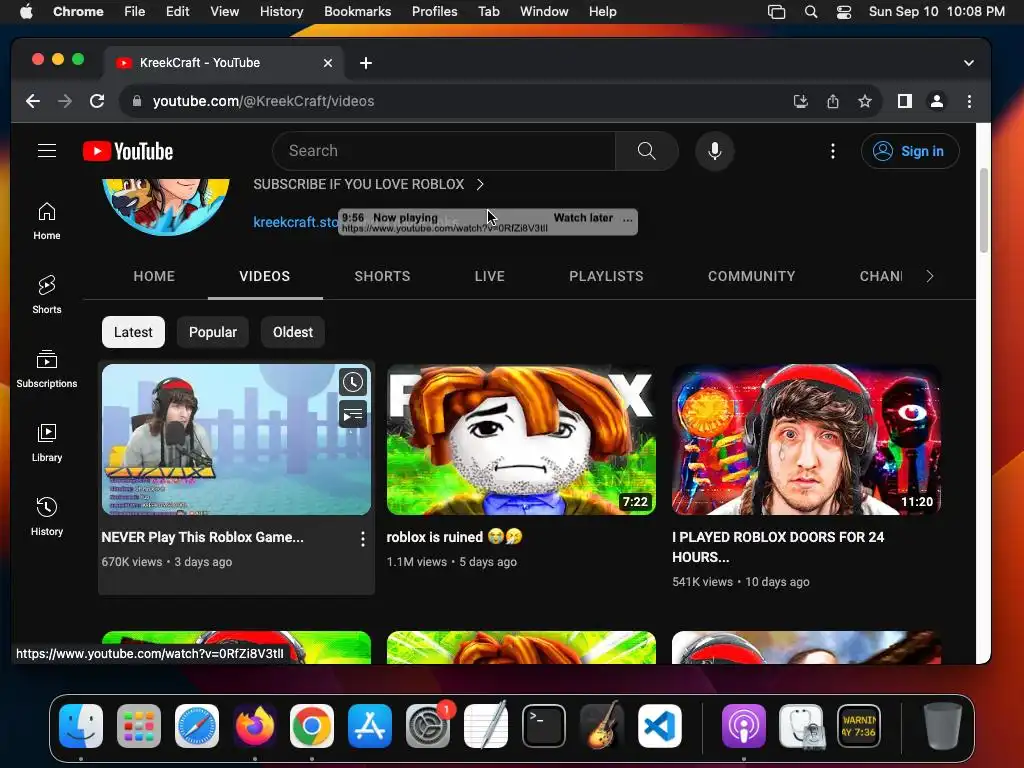Open video title roblox is ruined

pyautogui.click(x=455, y=537)
